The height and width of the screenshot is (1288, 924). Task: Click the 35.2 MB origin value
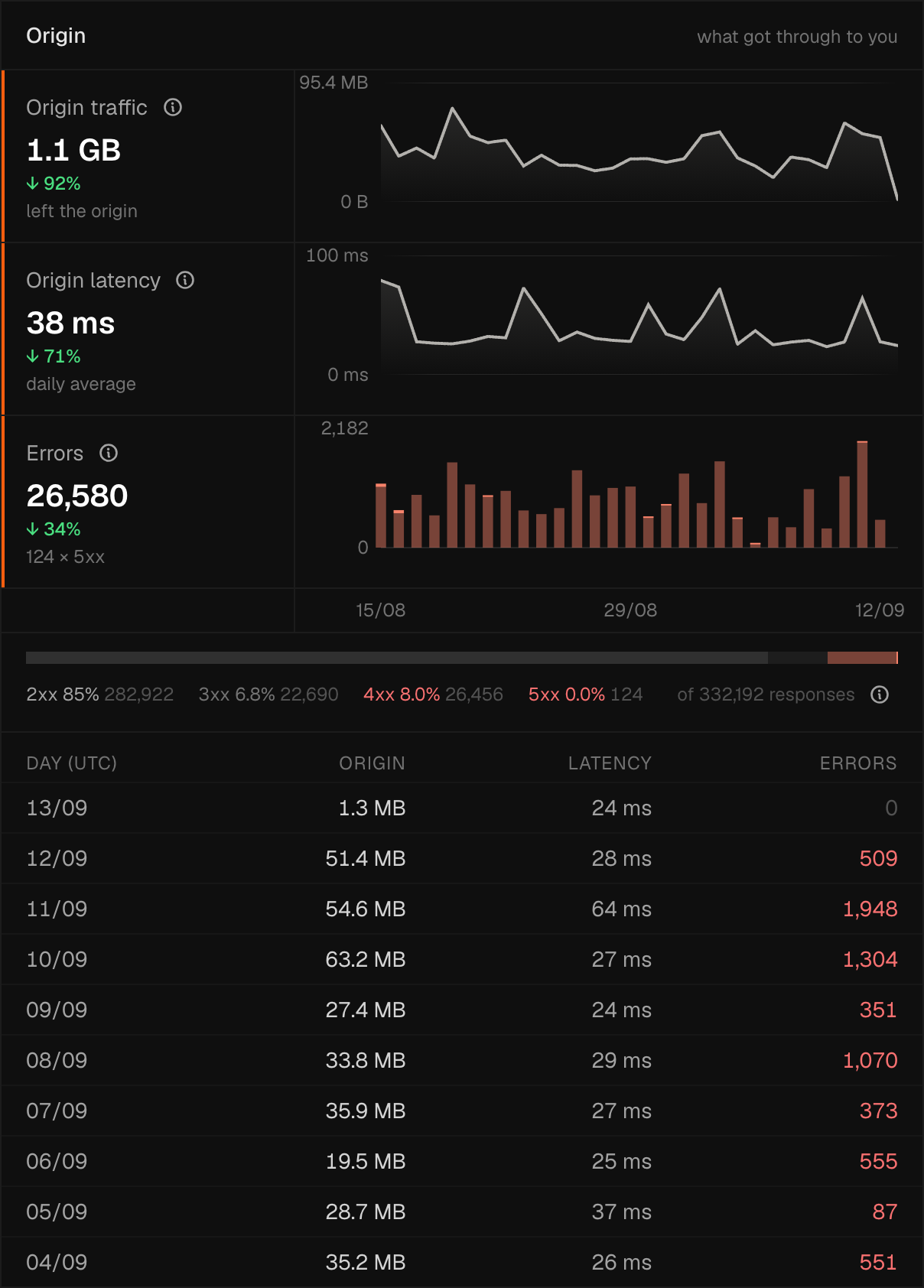[366, 1262]
